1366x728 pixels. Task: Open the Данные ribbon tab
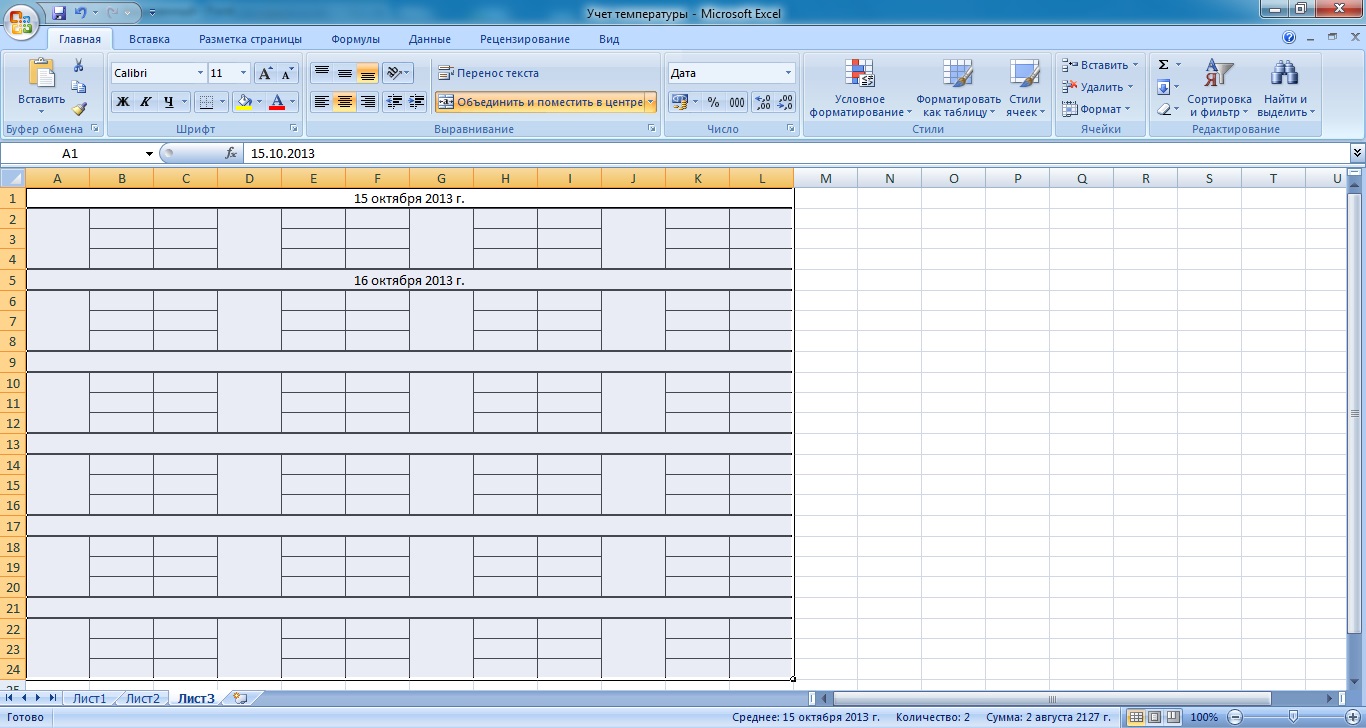coord(429,39)
